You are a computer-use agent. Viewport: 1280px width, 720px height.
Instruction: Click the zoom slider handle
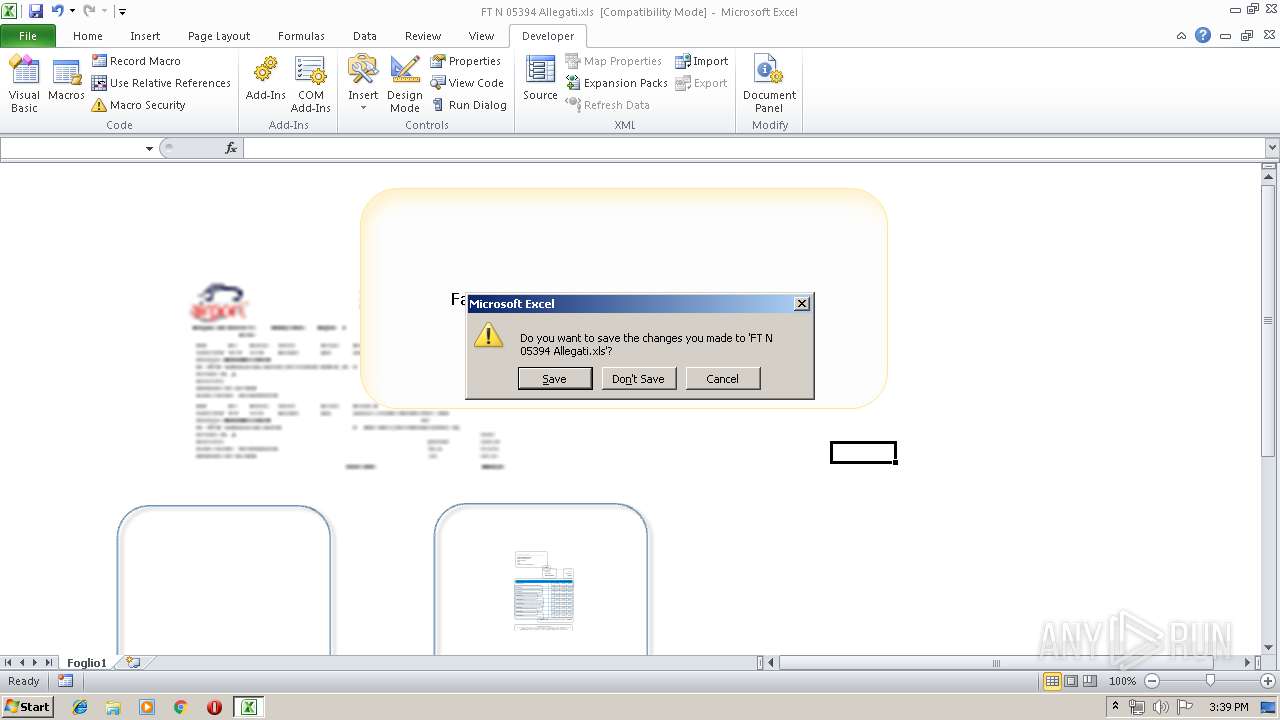pyautogui.click(x=1210, y=681)
